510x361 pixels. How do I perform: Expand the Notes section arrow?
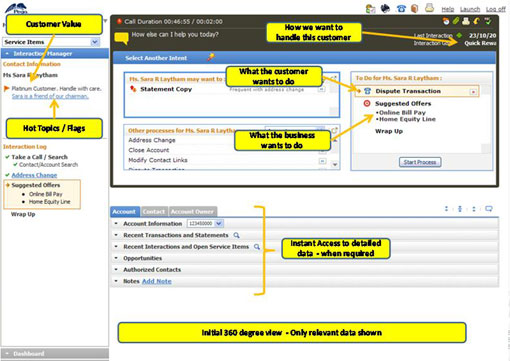pyautogui.click(x=116, y=281)
